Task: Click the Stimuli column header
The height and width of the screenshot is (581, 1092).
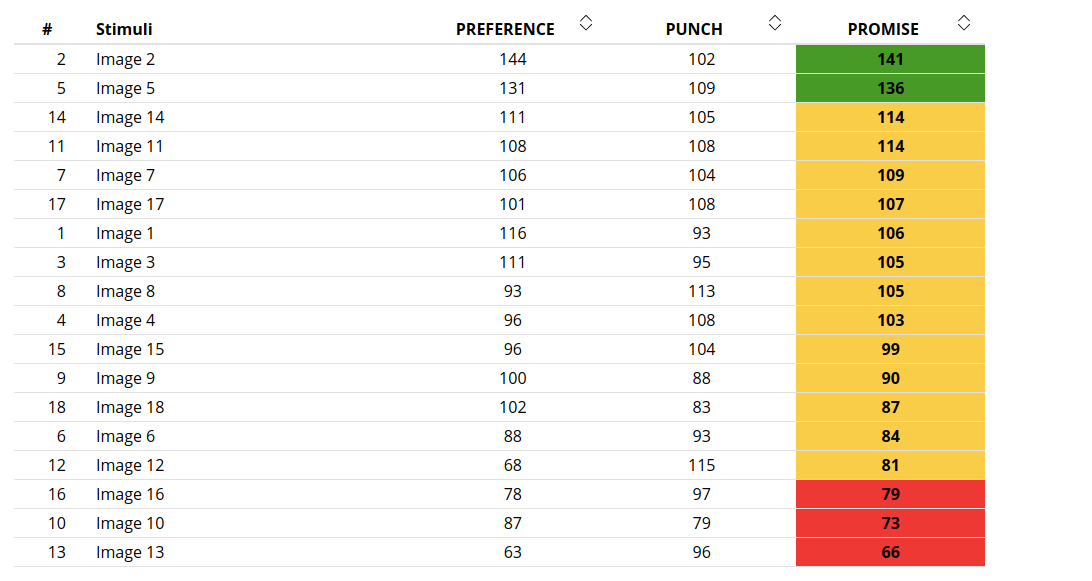Action: [124, 29]
